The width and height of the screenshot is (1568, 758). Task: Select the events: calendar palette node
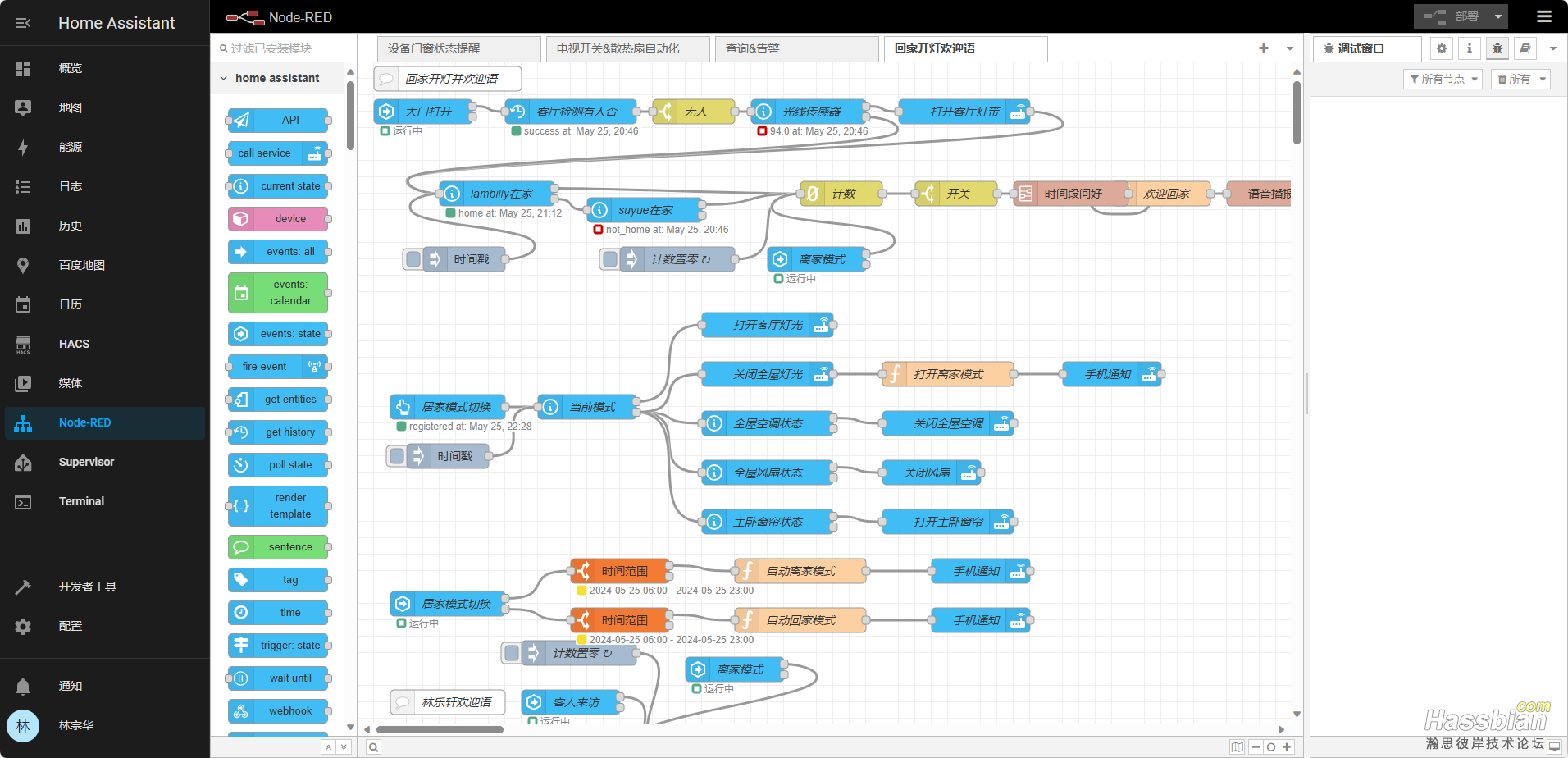(x=278, y=292)
